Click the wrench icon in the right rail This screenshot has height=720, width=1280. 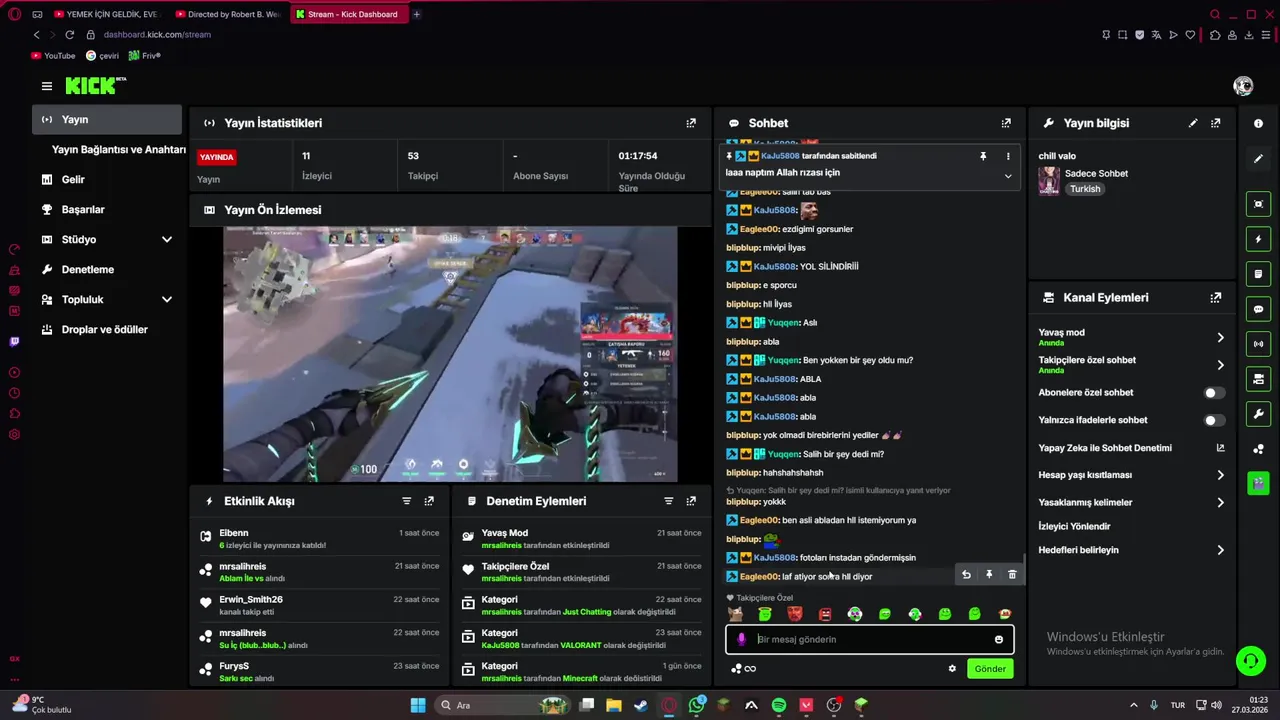tap(1258, 414)
